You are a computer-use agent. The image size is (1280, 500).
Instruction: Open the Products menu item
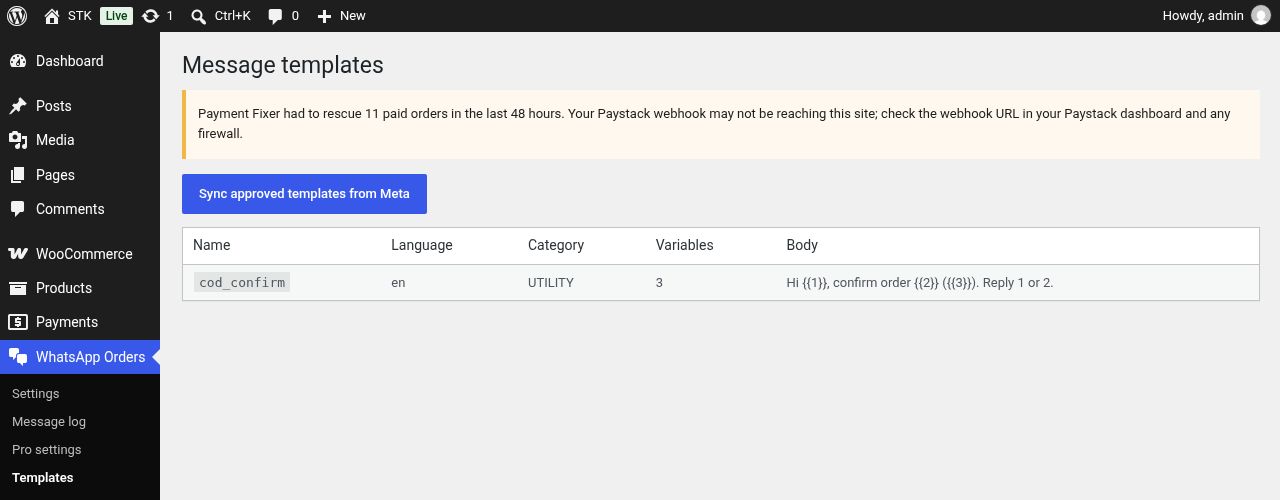point(80,288)
